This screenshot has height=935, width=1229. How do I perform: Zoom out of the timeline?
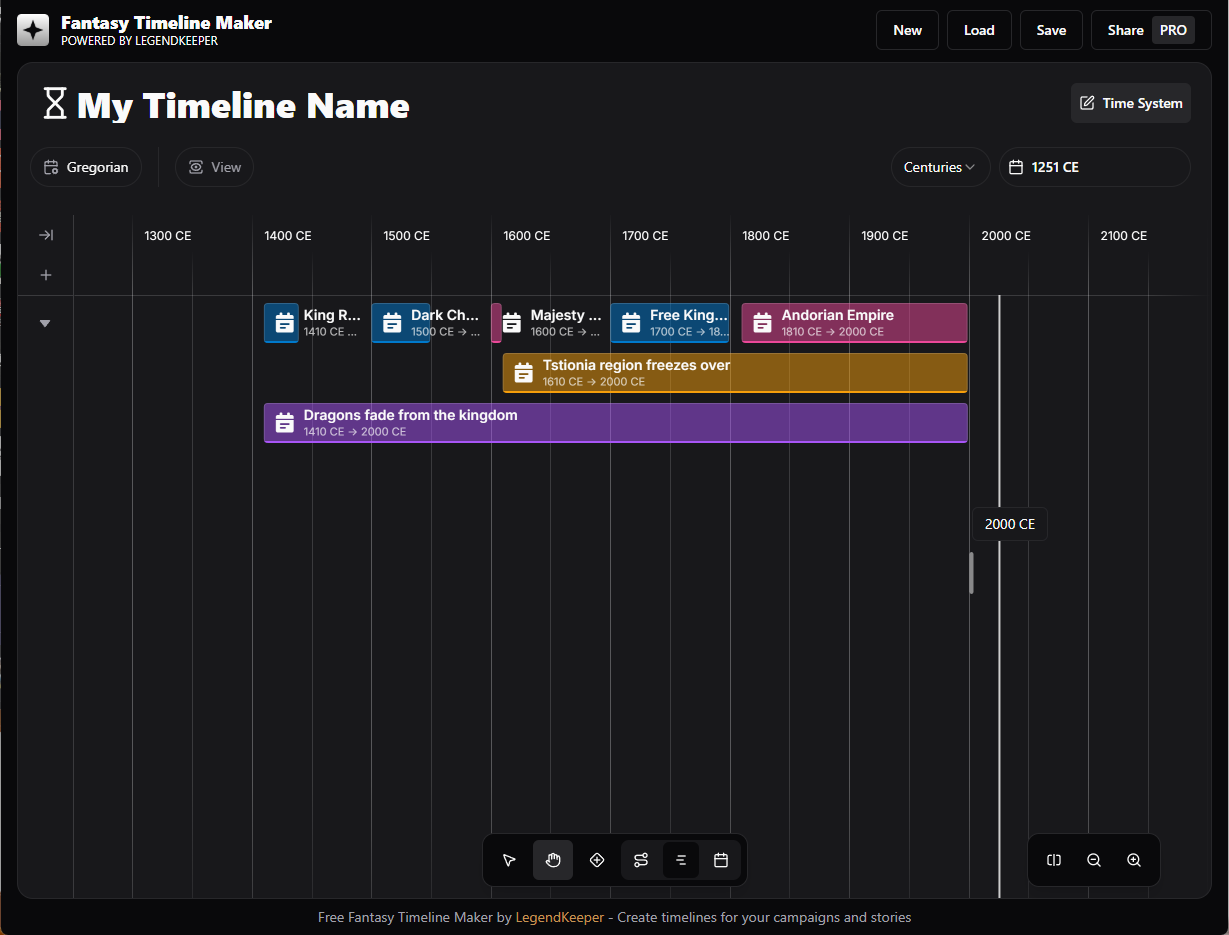click(x=1094, y=860)
